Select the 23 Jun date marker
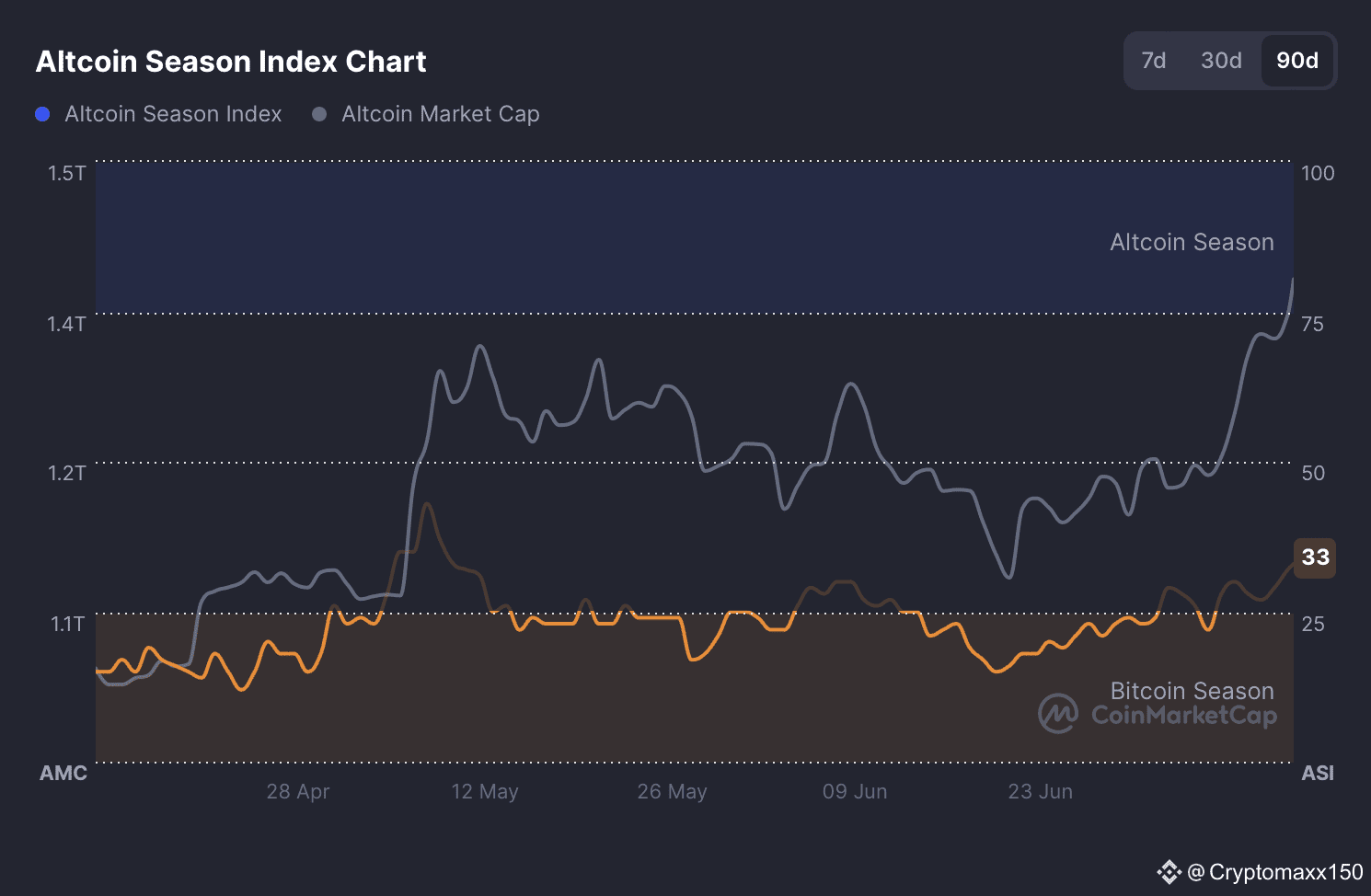 click(x=1040, y=791)
